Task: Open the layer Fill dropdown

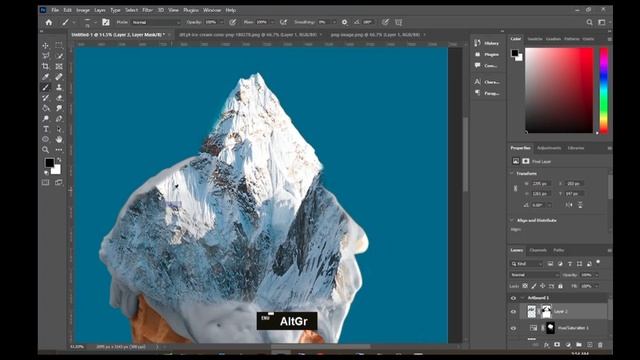Action: click(597, 286)
